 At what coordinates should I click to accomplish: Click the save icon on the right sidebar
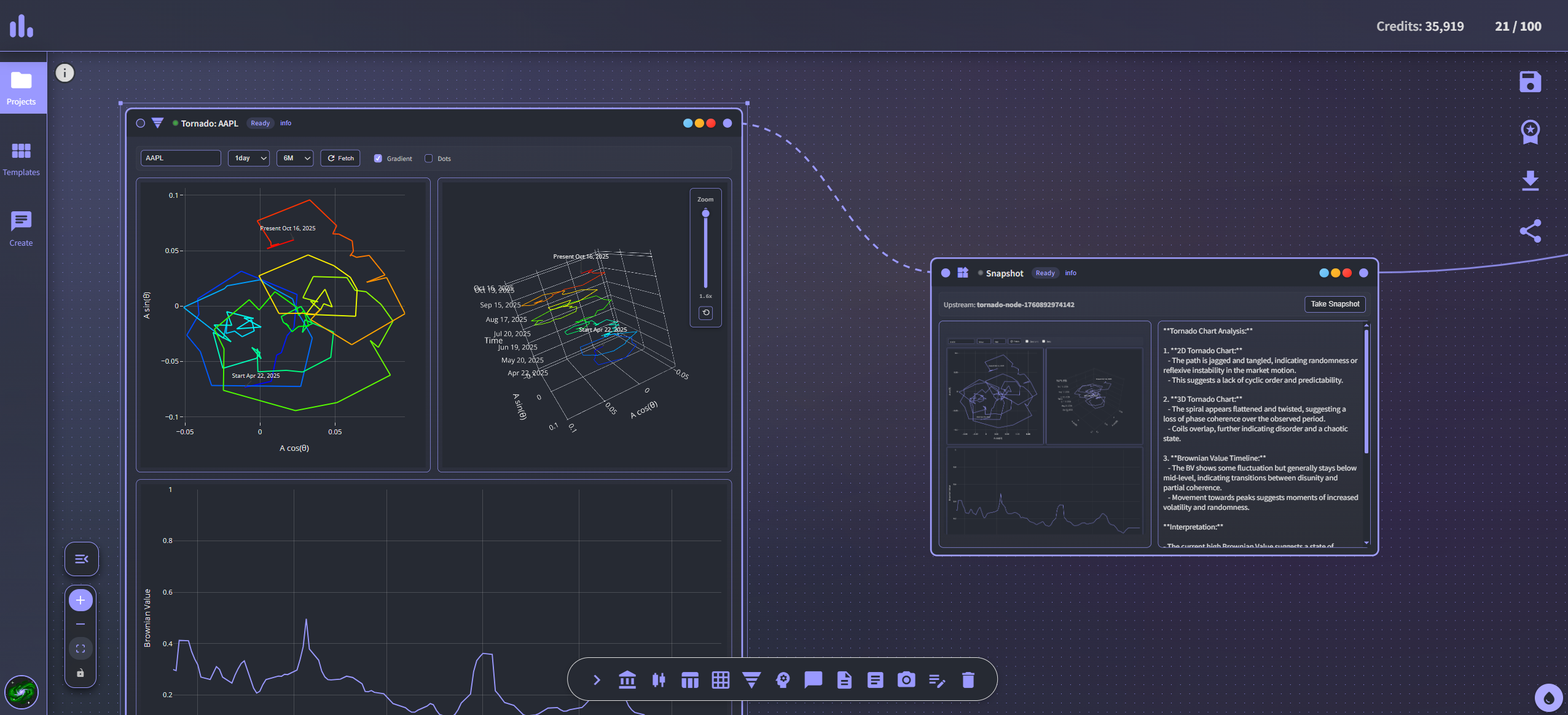point(1530,81)
